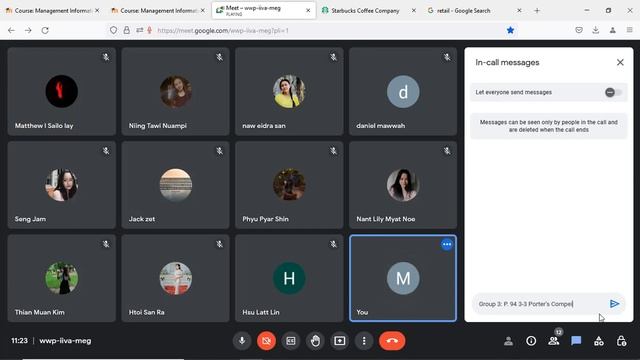The image size is (640, 360).
Task: Switch to the second Course: Management Information tab
Action: (x=158, y=11)
